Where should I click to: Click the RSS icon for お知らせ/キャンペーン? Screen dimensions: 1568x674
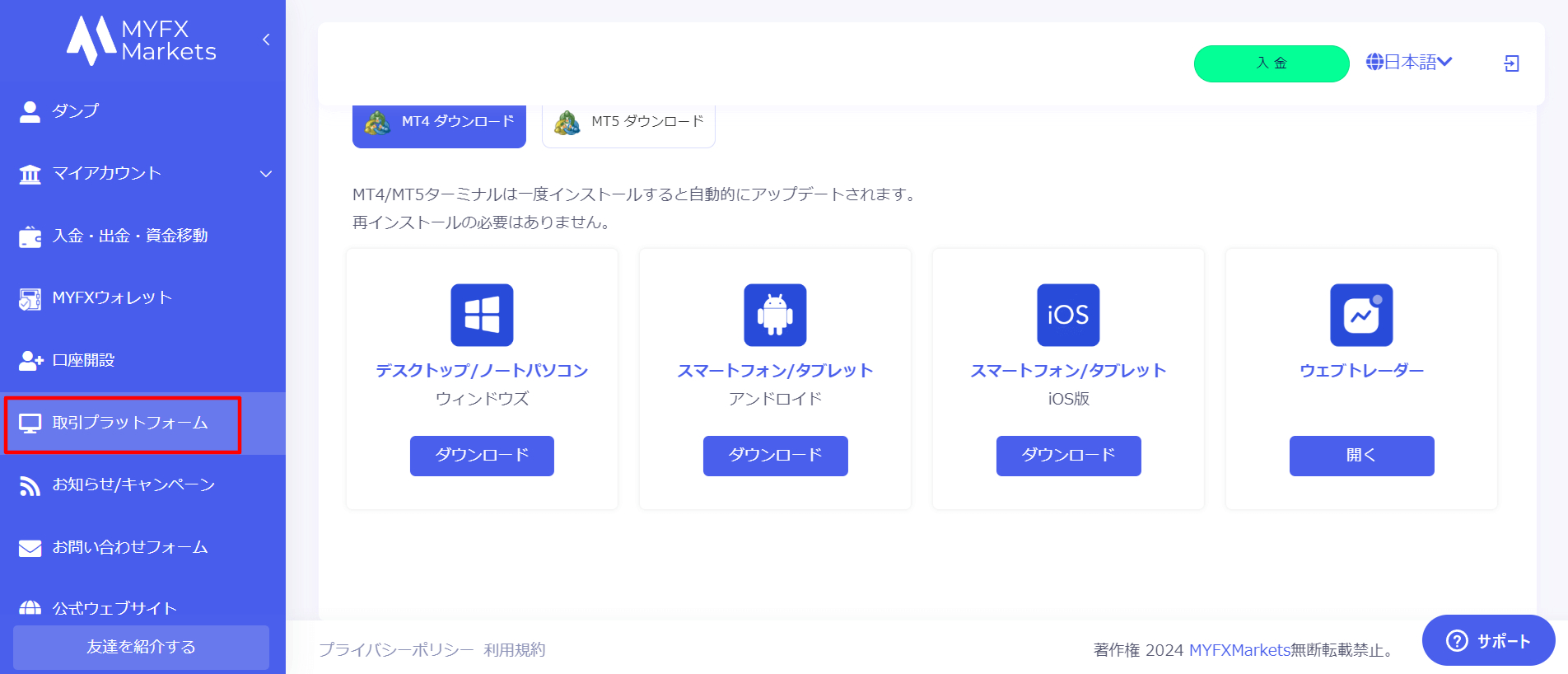point(30,486)
